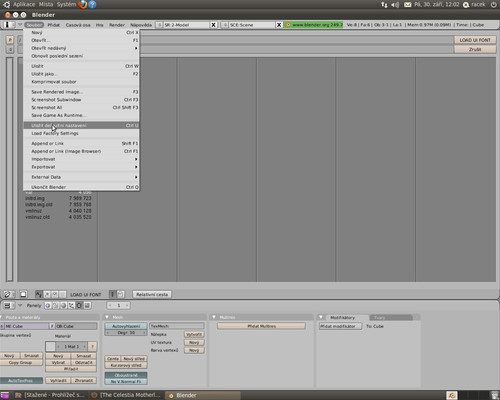Select the Scene context icon in Panely row

(87, 305)
